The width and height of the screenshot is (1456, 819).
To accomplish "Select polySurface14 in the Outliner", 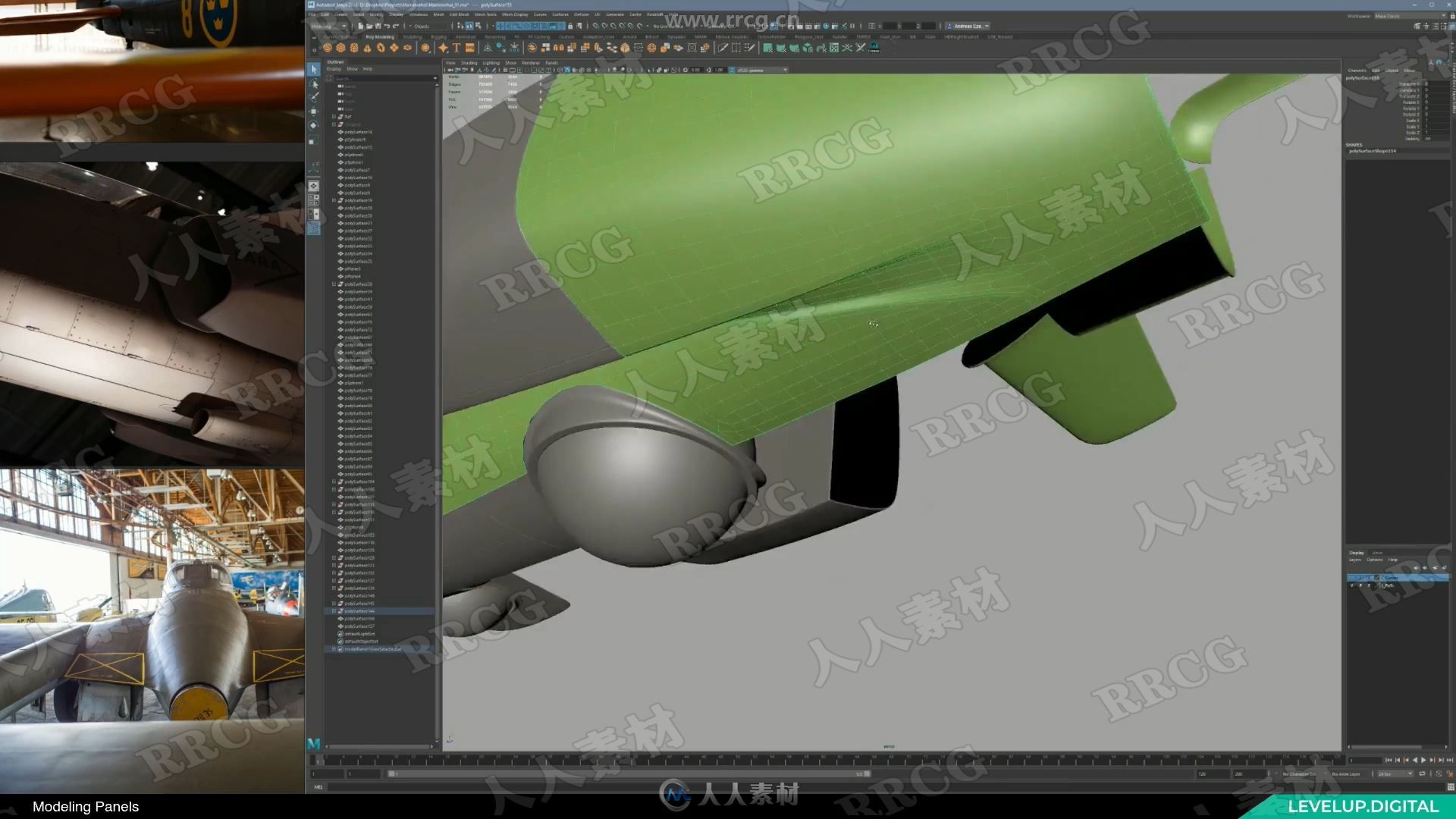I will coord(358,132).
